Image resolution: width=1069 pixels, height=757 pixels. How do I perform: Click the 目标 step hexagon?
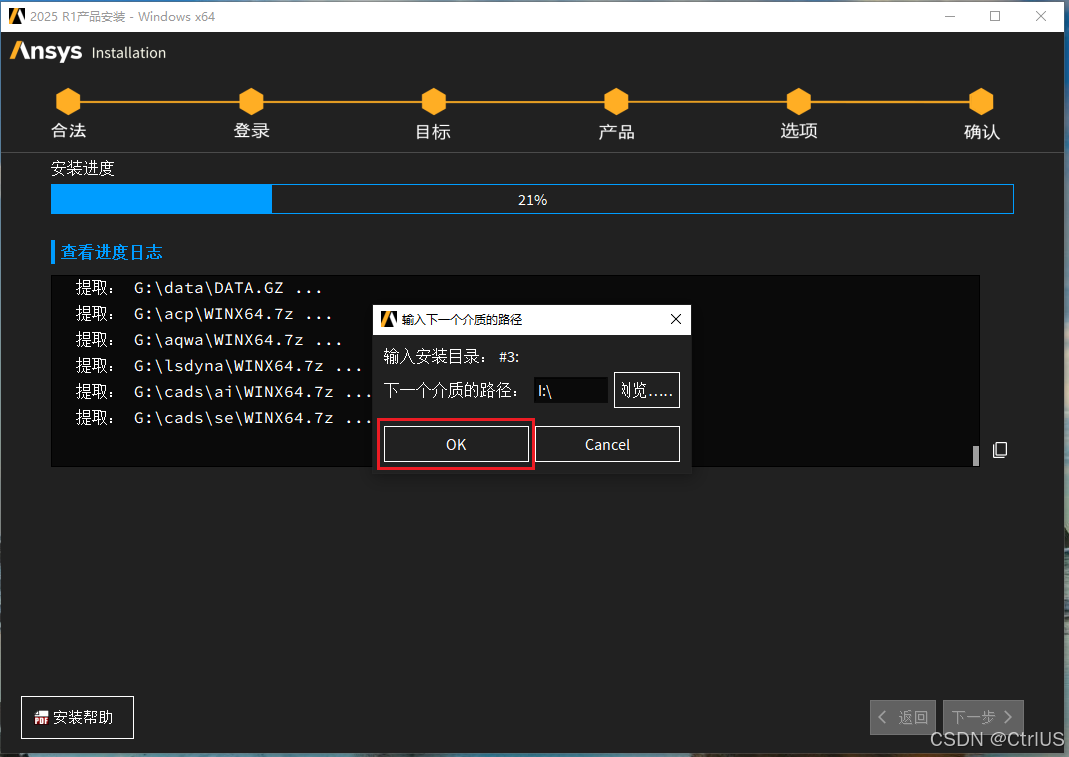pos(434,102)
